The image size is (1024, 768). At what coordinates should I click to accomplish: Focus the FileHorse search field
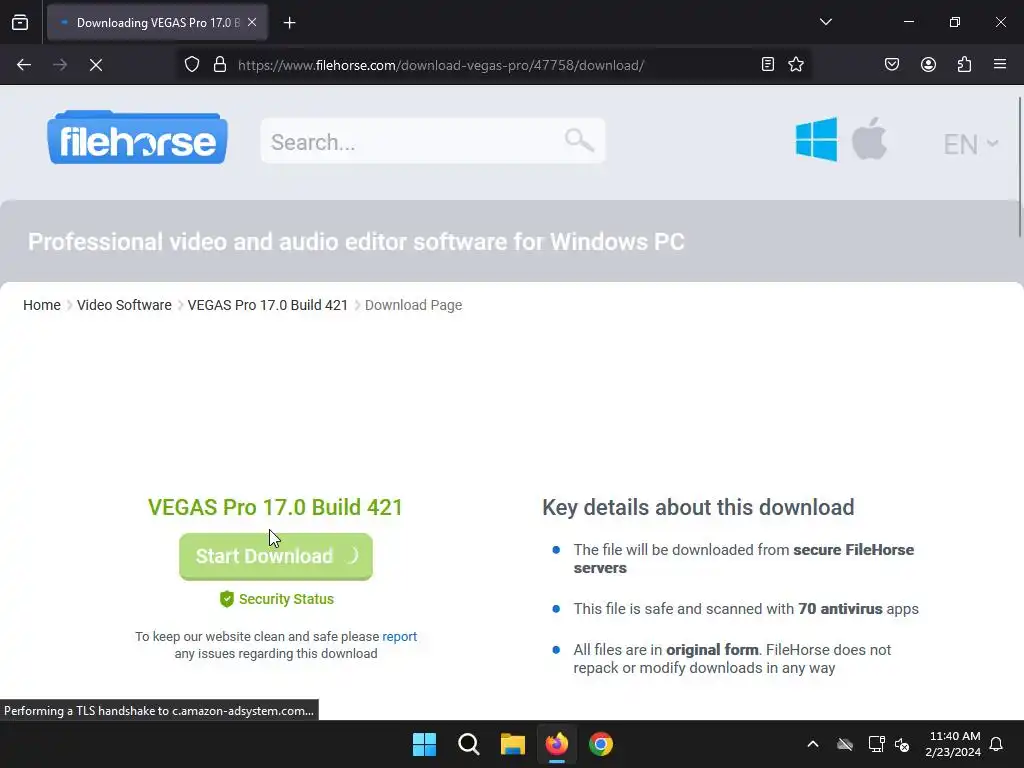click(432, 141)
